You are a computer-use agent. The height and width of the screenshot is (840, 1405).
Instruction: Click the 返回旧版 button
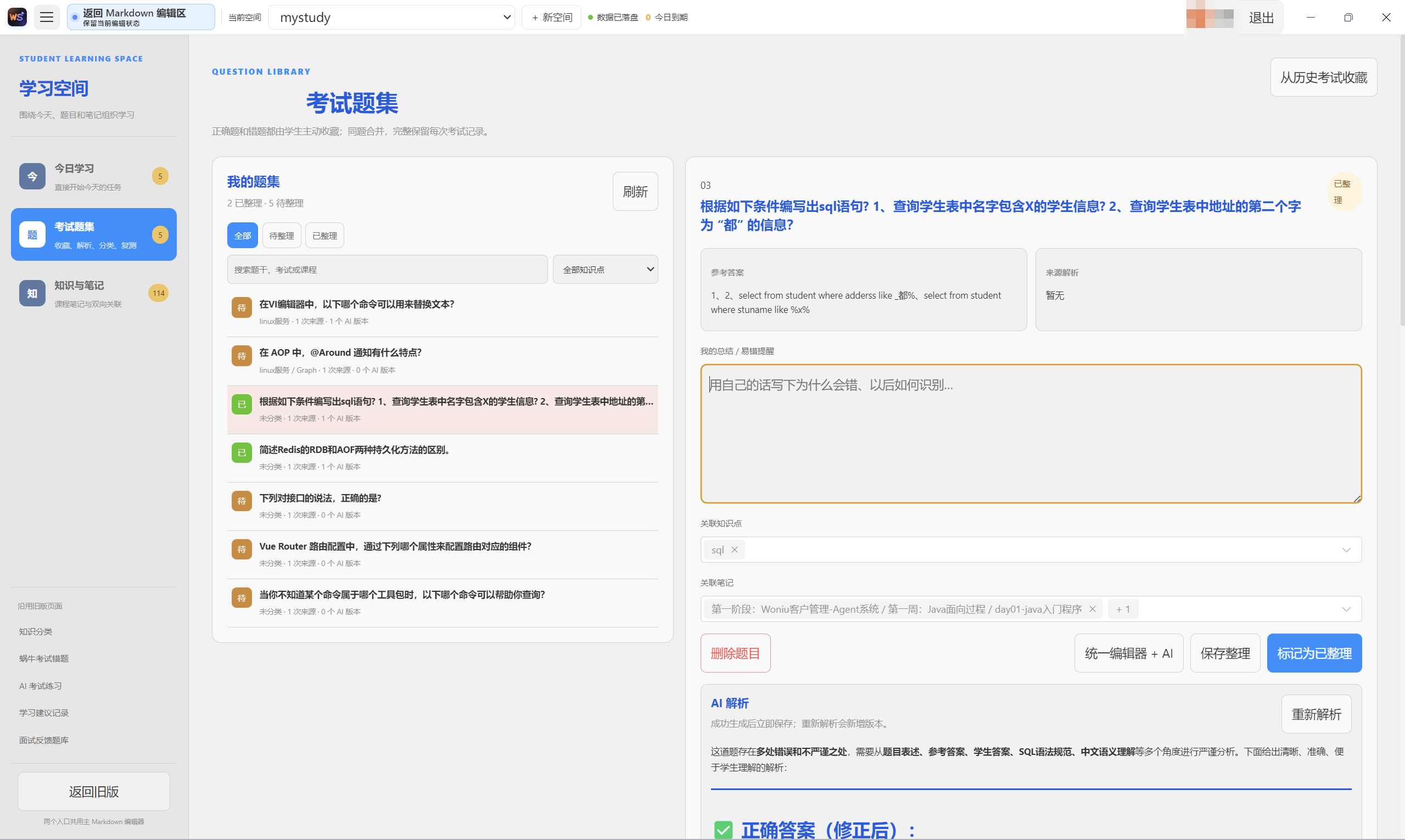pos(93,791)
